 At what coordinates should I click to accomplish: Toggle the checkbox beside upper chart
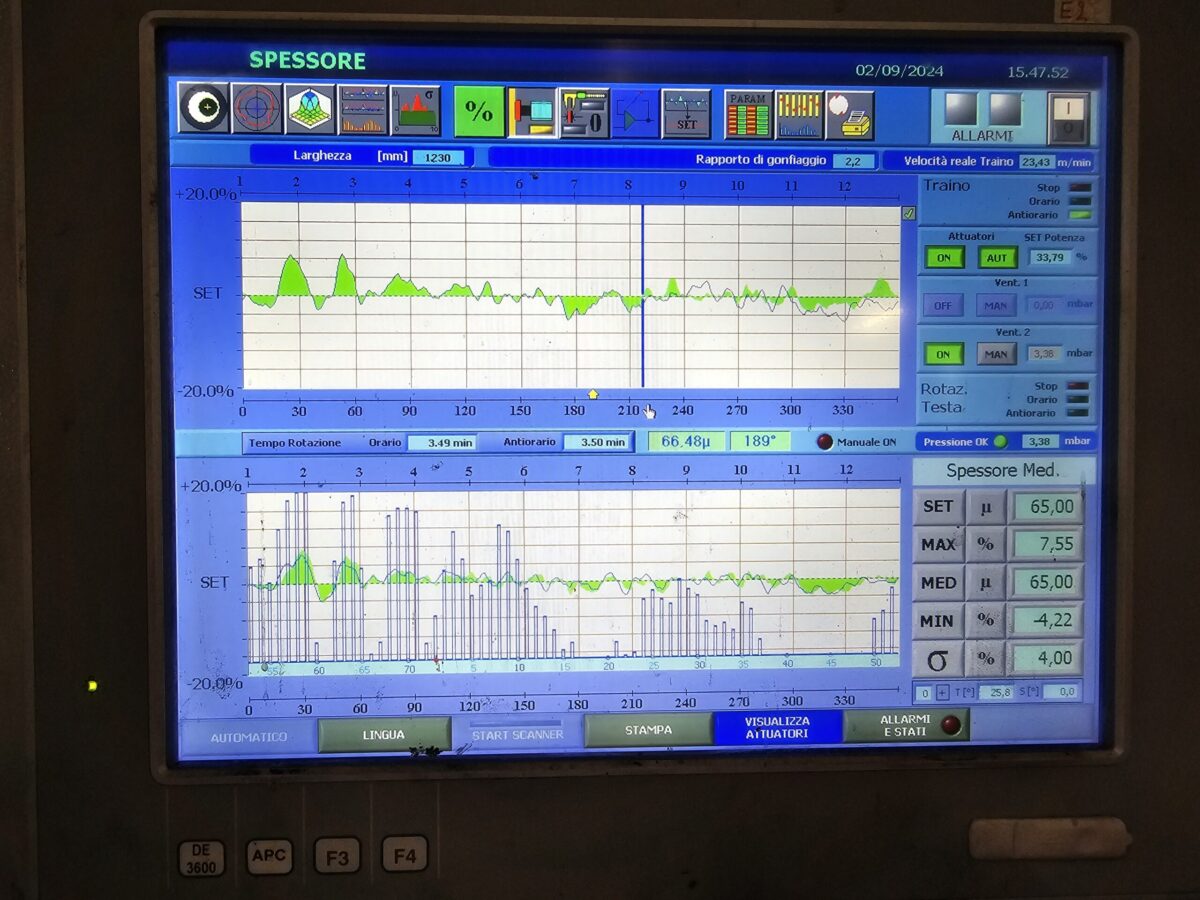pyautogui.click(x=908, y=213)
